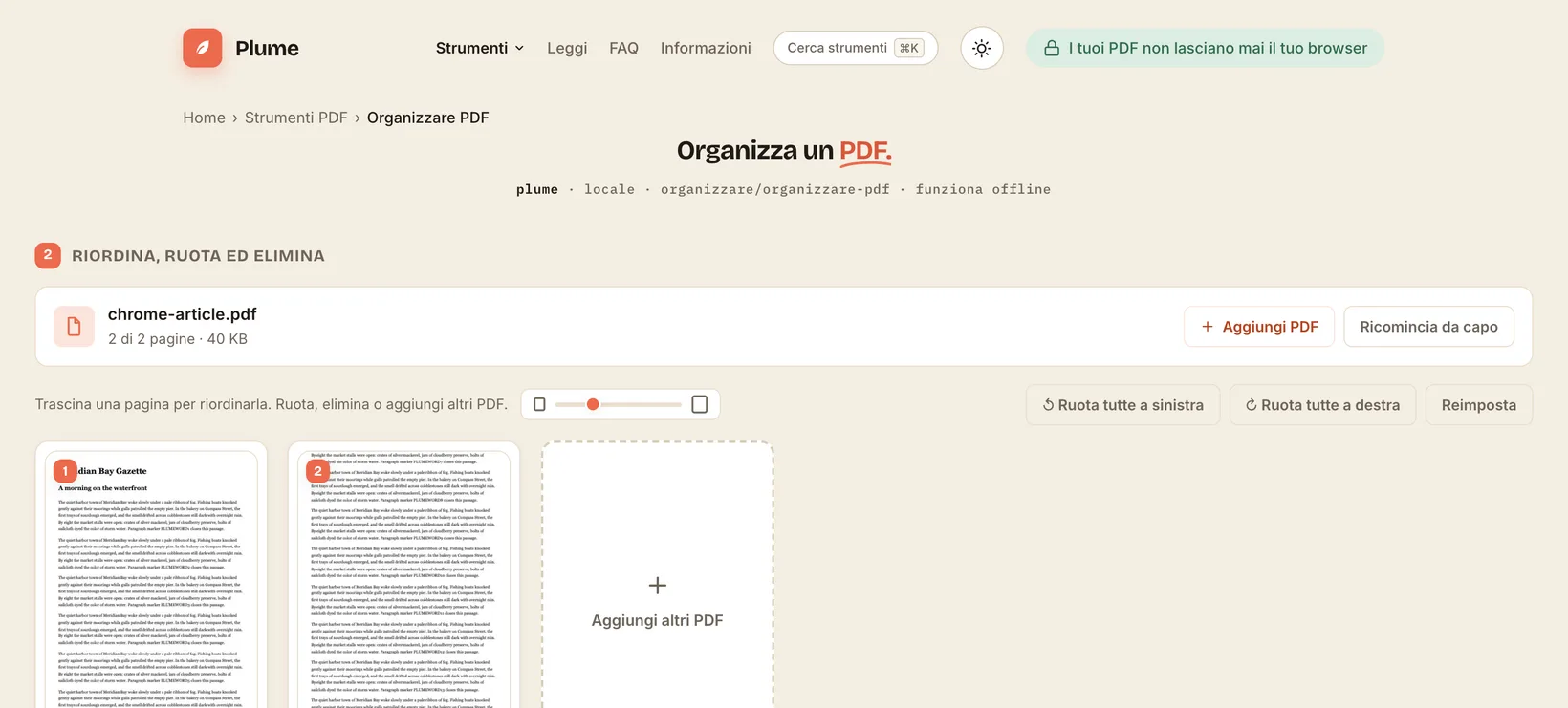Click the step 2 number badge
The height and width of the screenshot is (708, 1568).
point(48,255)
